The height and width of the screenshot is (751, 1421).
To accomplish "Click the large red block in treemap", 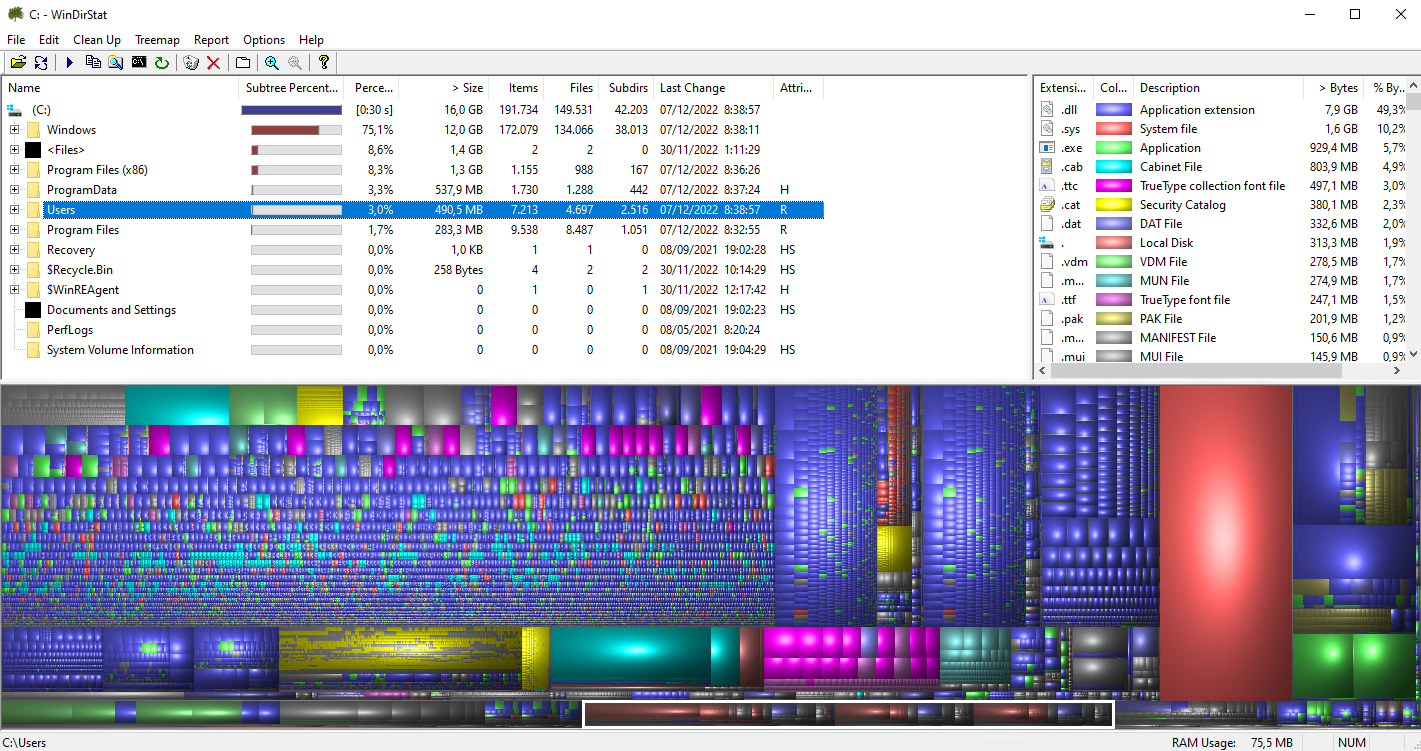I will point(1225,543).
